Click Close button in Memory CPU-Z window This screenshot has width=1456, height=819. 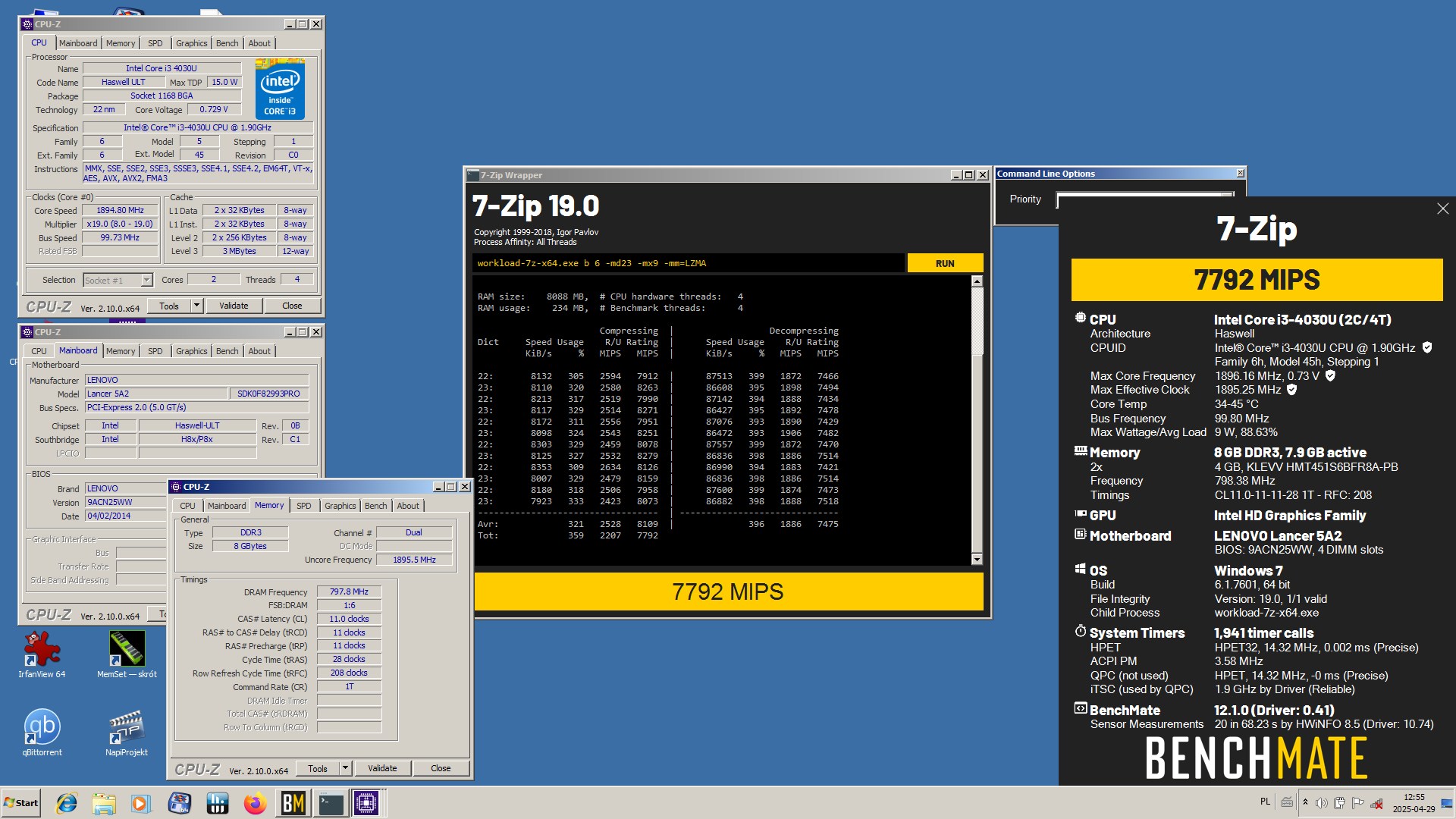441,768
